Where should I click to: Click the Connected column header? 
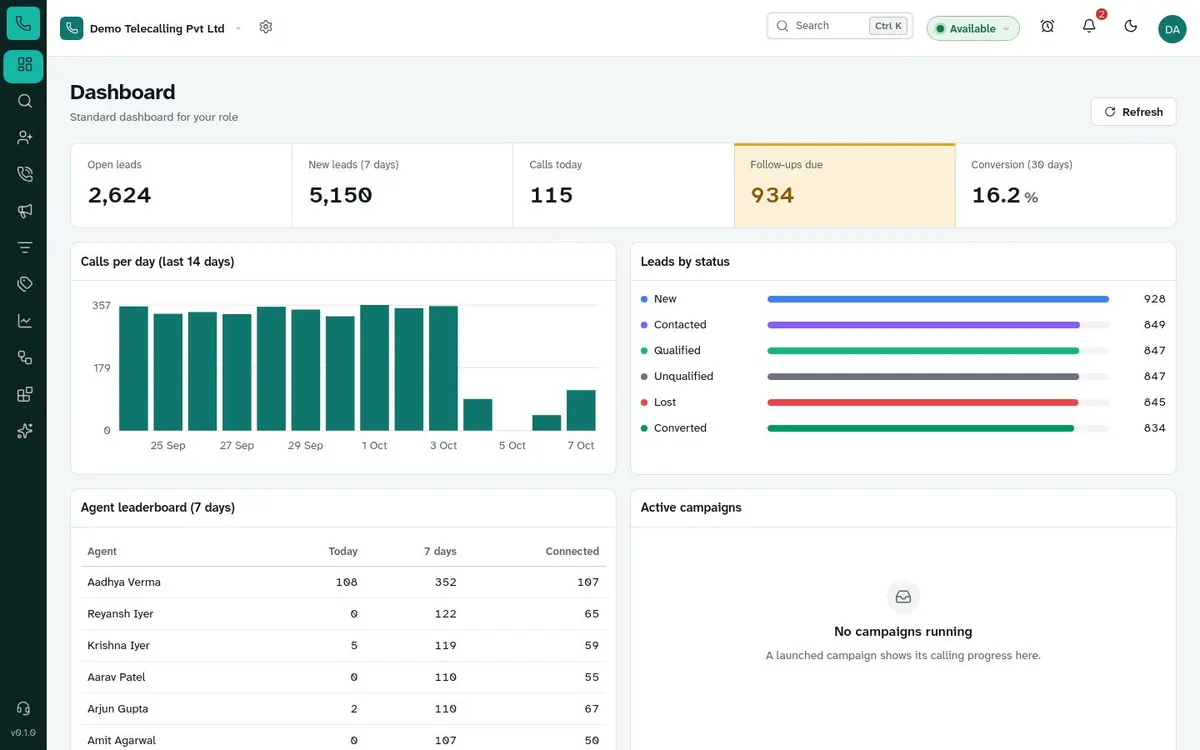(x=572, y=551)
